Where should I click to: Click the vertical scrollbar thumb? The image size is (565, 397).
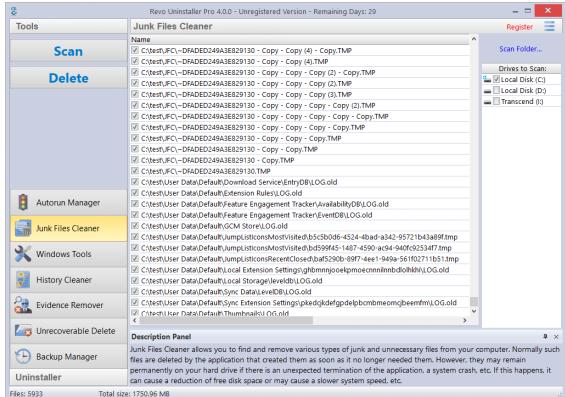(474, 301)
